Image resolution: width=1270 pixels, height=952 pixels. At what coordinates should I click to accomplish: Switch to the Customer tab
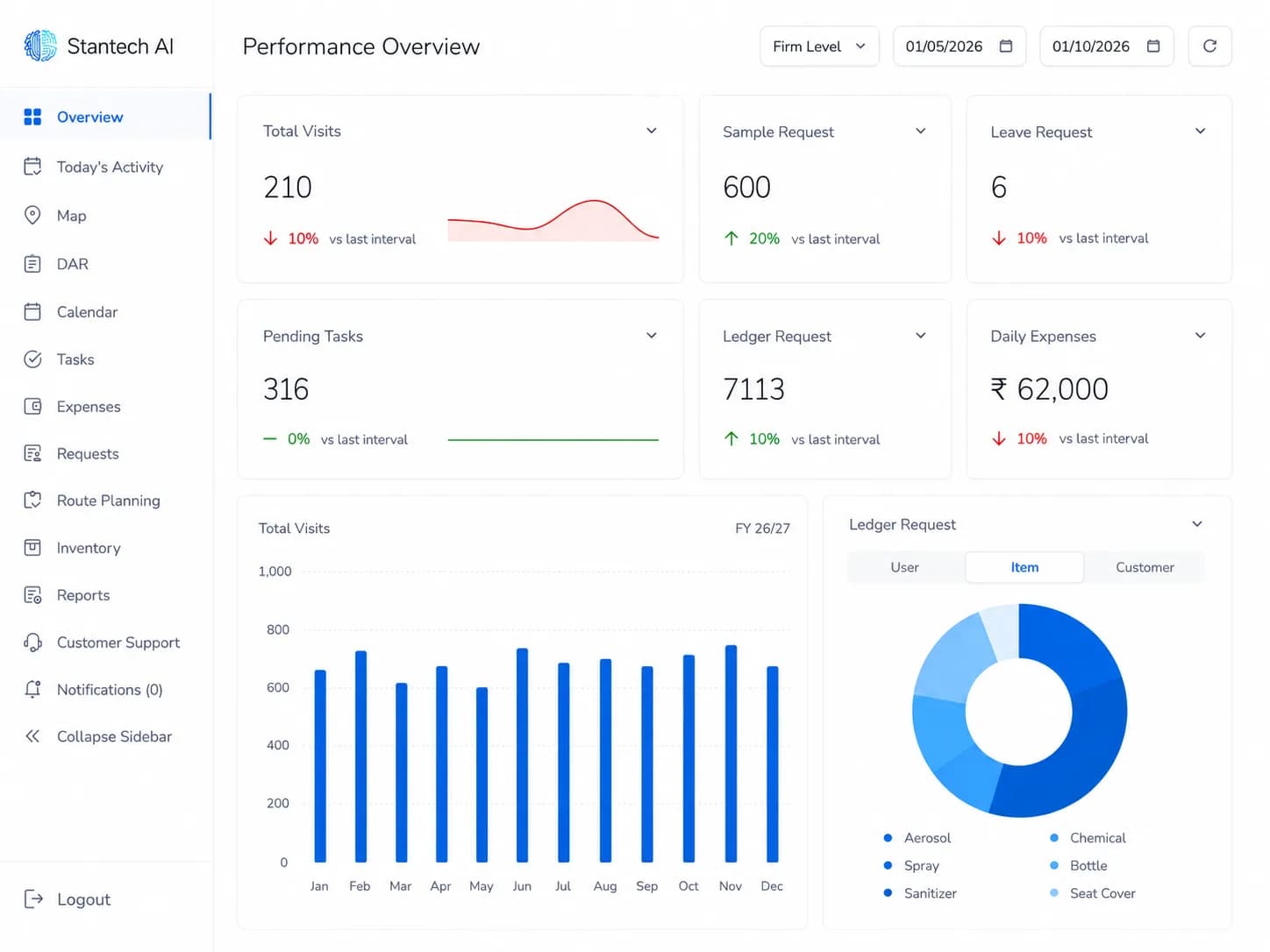tap(1145, 567)
